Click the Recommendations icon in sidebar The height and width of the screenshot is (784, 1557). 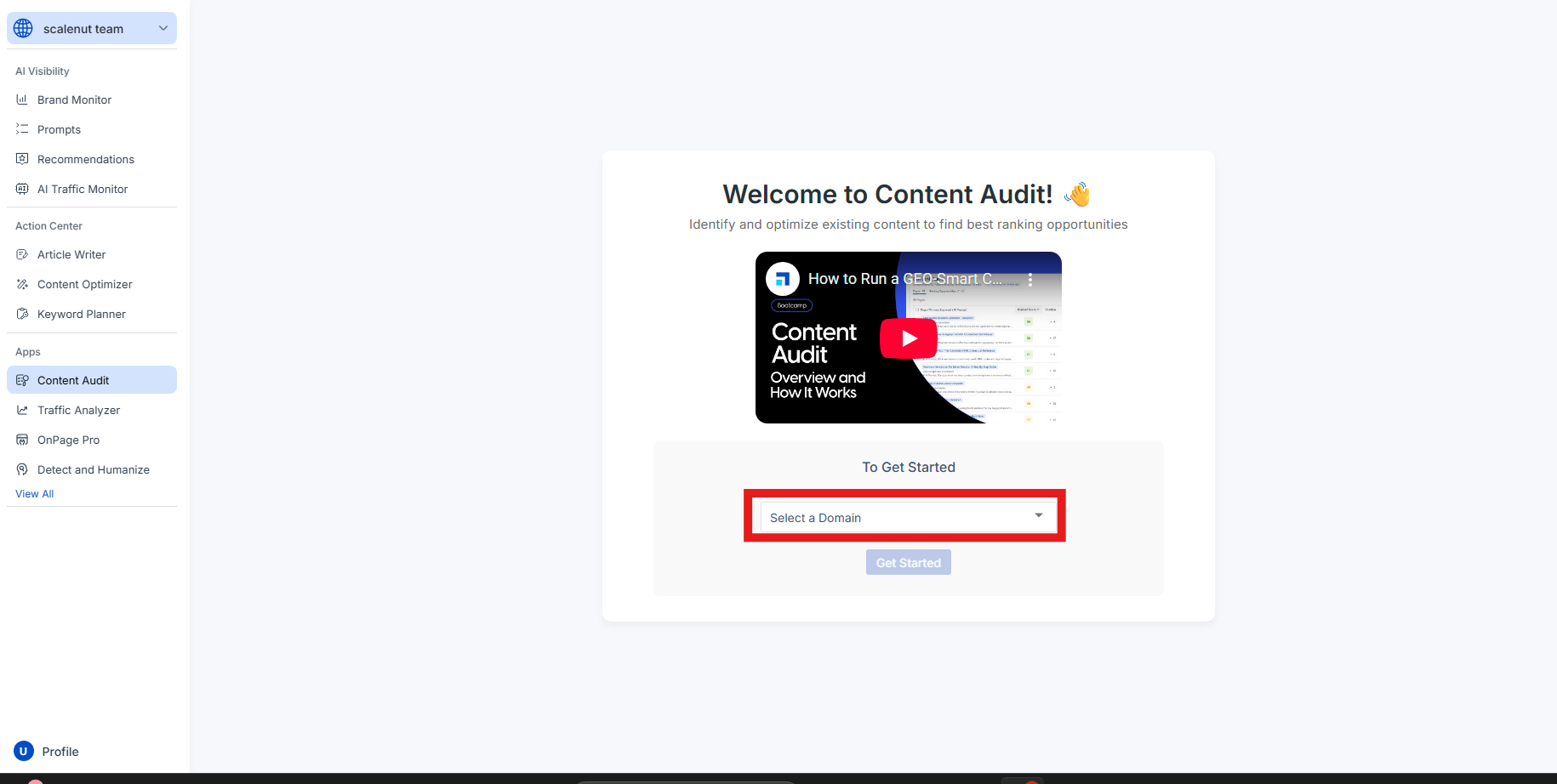[22, 159]
